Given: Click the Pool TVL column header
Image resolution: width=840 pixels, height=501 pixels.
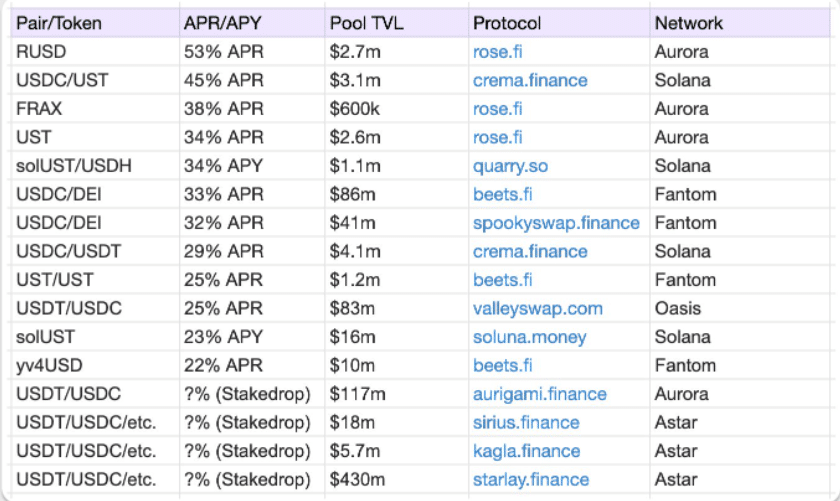Looking at the screenshot, I should point(366,23).
